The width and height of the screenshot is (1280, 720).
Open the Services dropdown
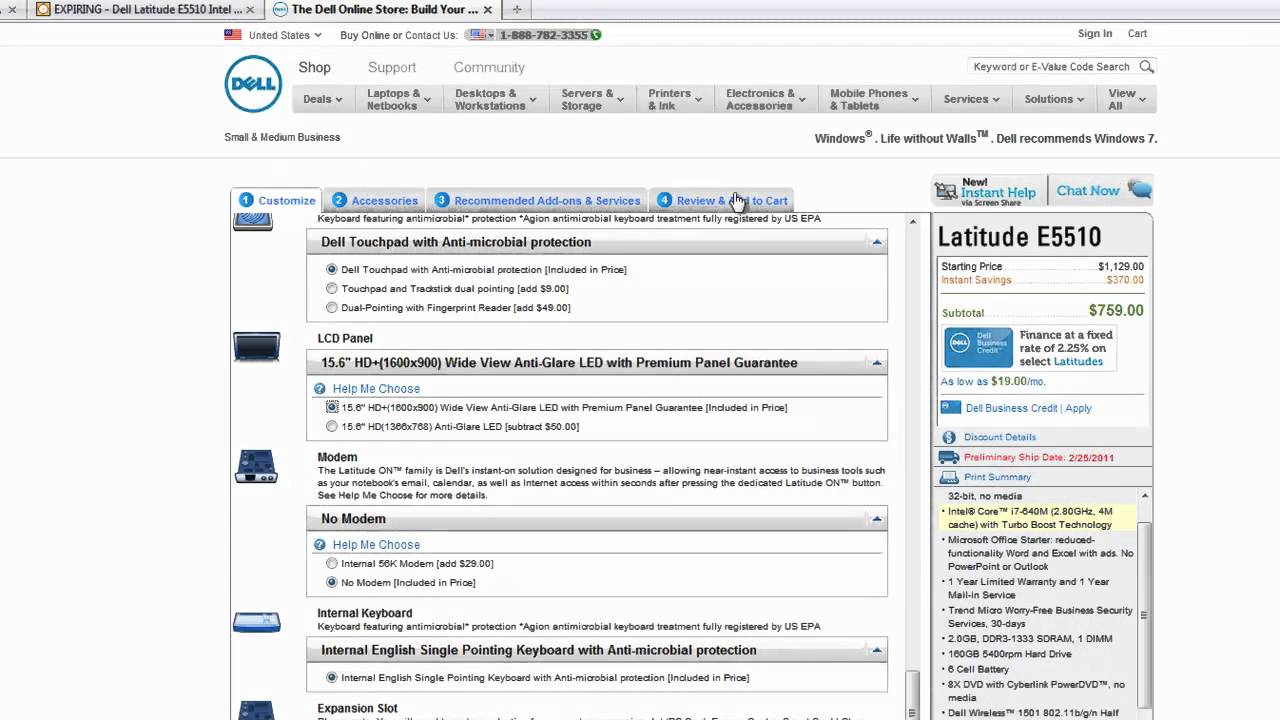pyautogui.click(x=971, y=99)
